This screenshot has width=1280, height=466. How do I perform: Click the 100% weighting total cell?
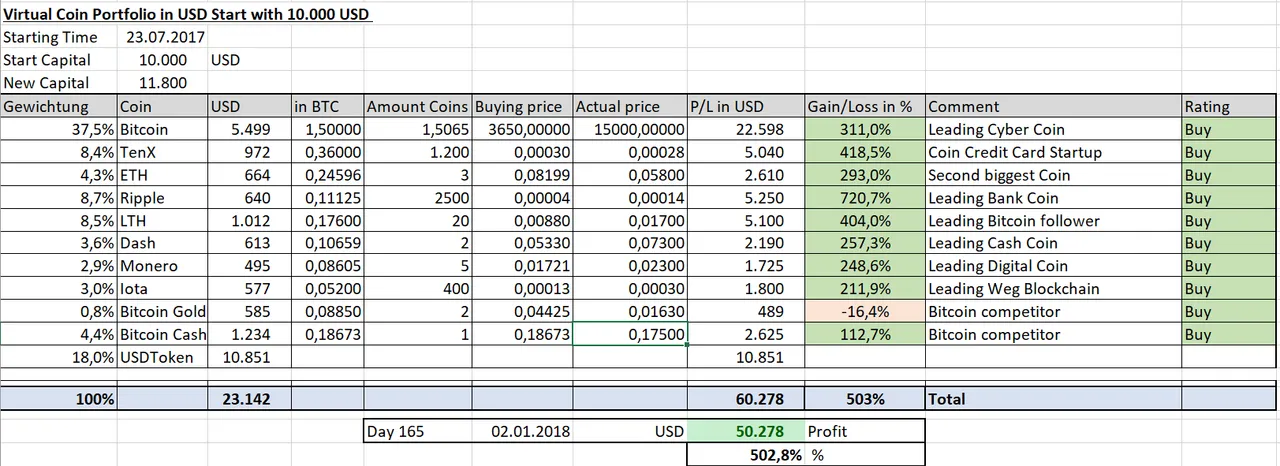59,398
